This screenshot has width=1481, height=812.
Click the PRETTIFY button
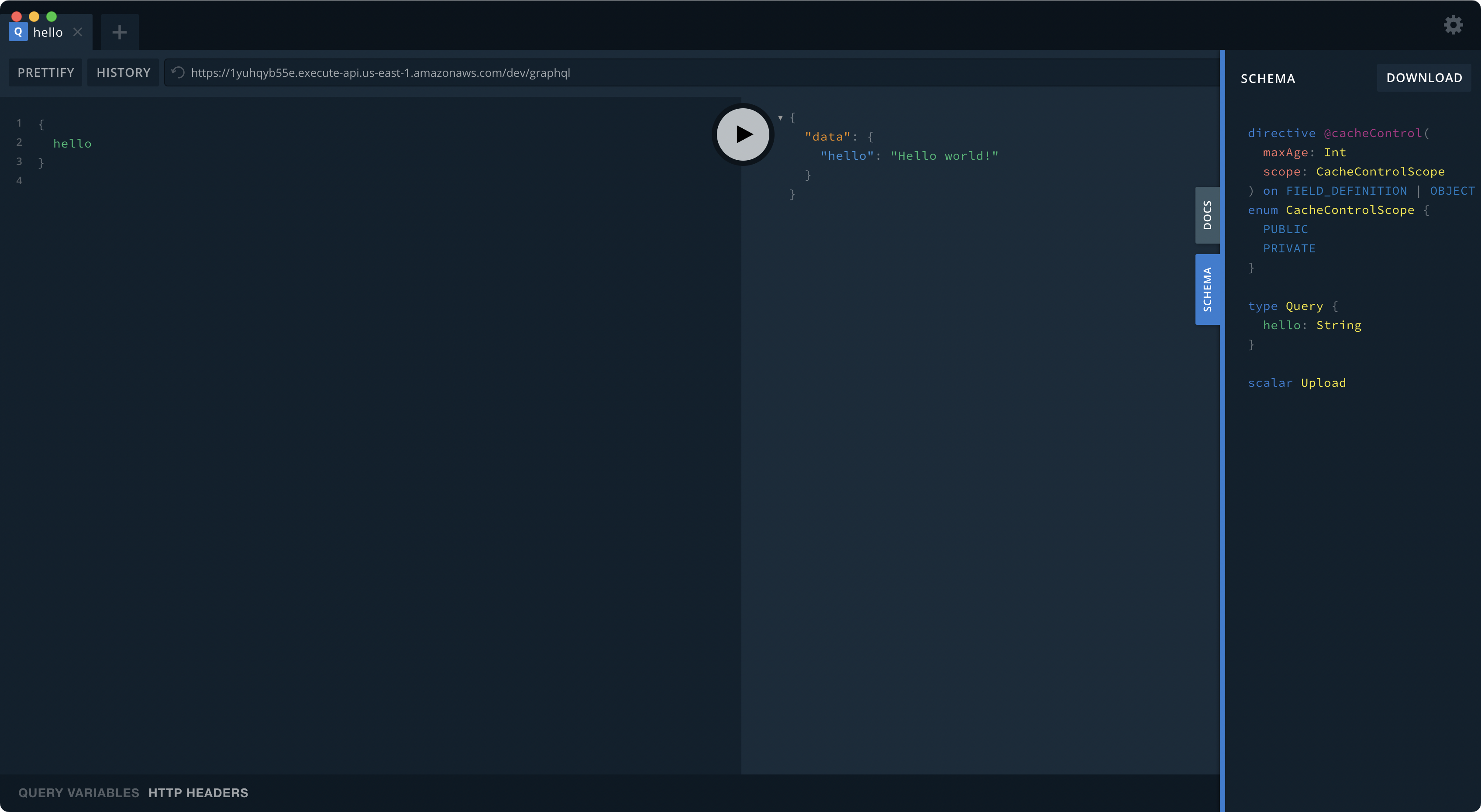45,72
